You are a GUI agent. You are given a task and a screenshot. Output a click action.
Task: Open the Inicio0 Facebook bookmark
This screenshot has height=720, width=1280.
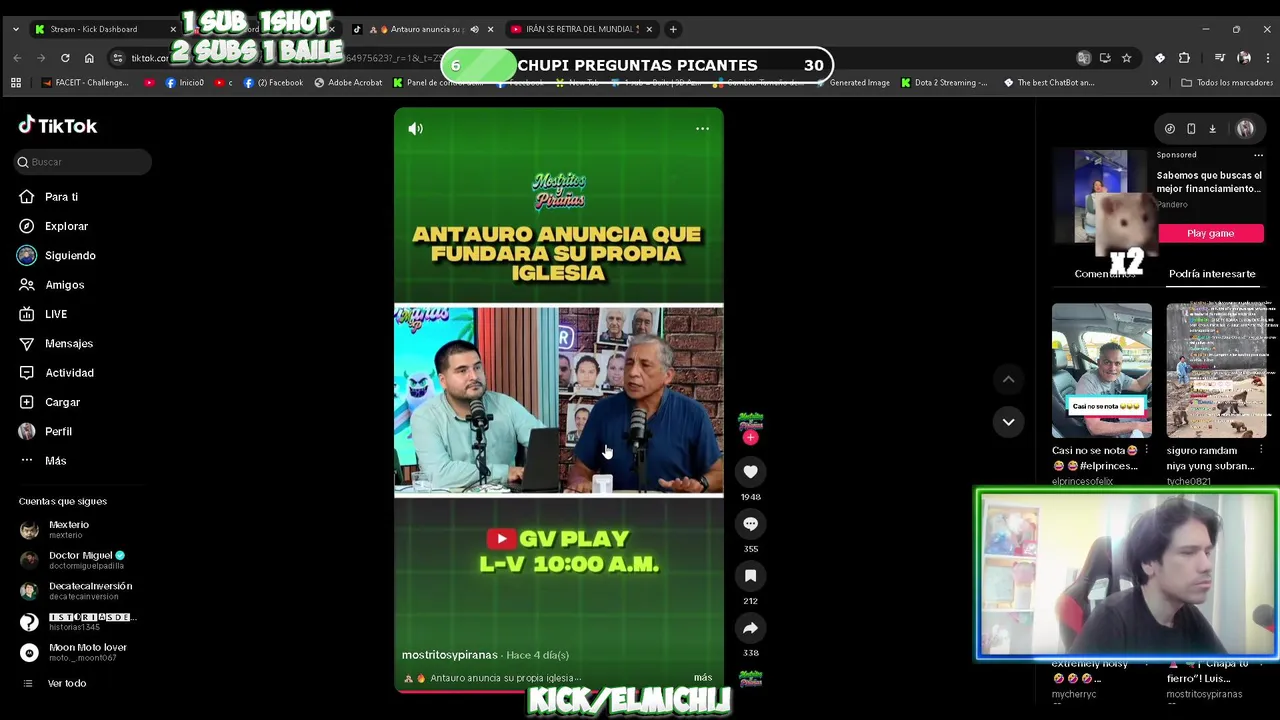tap(184, 83)
